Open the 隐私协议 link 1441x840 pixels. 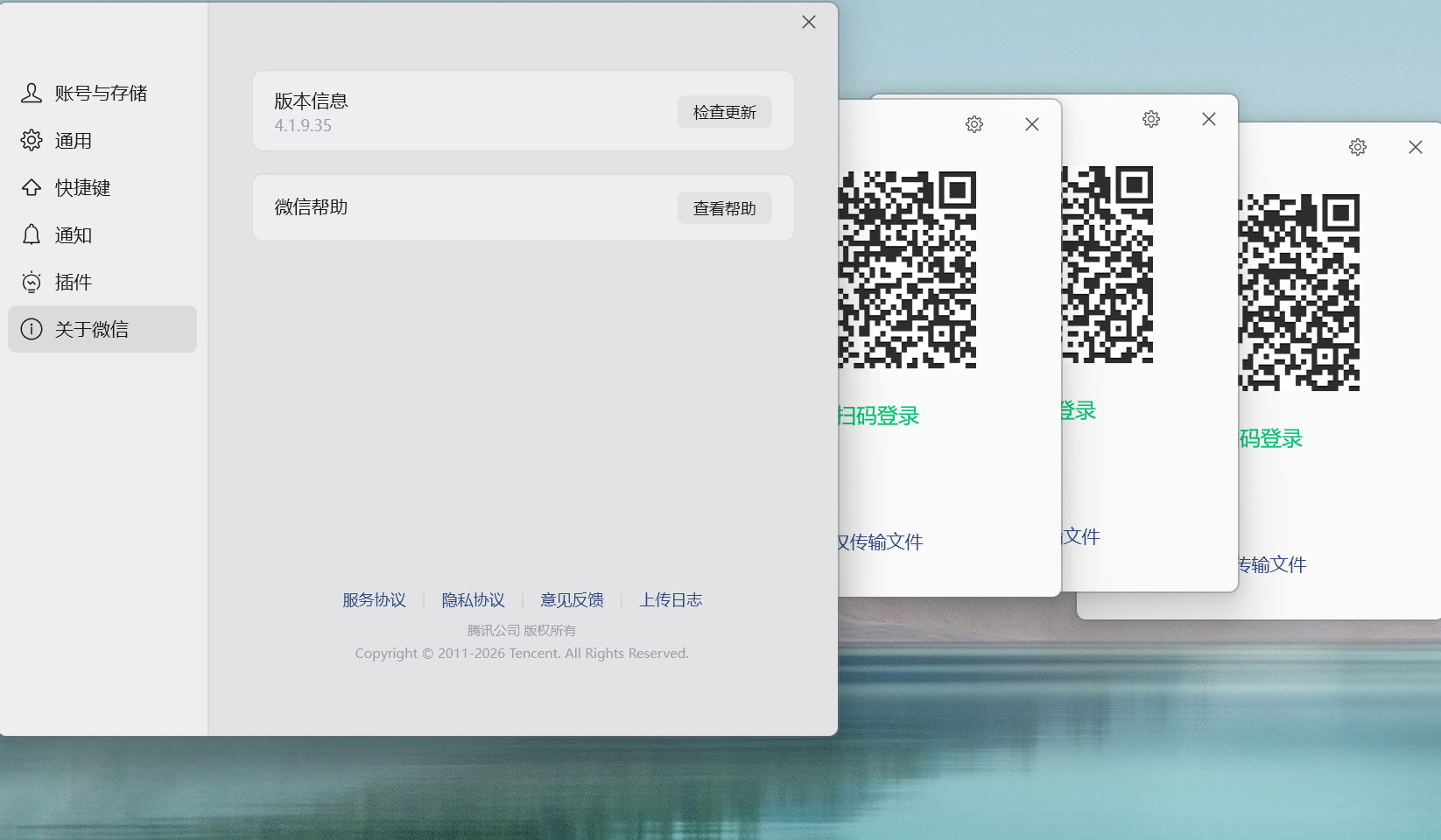[x=473, y=600]
